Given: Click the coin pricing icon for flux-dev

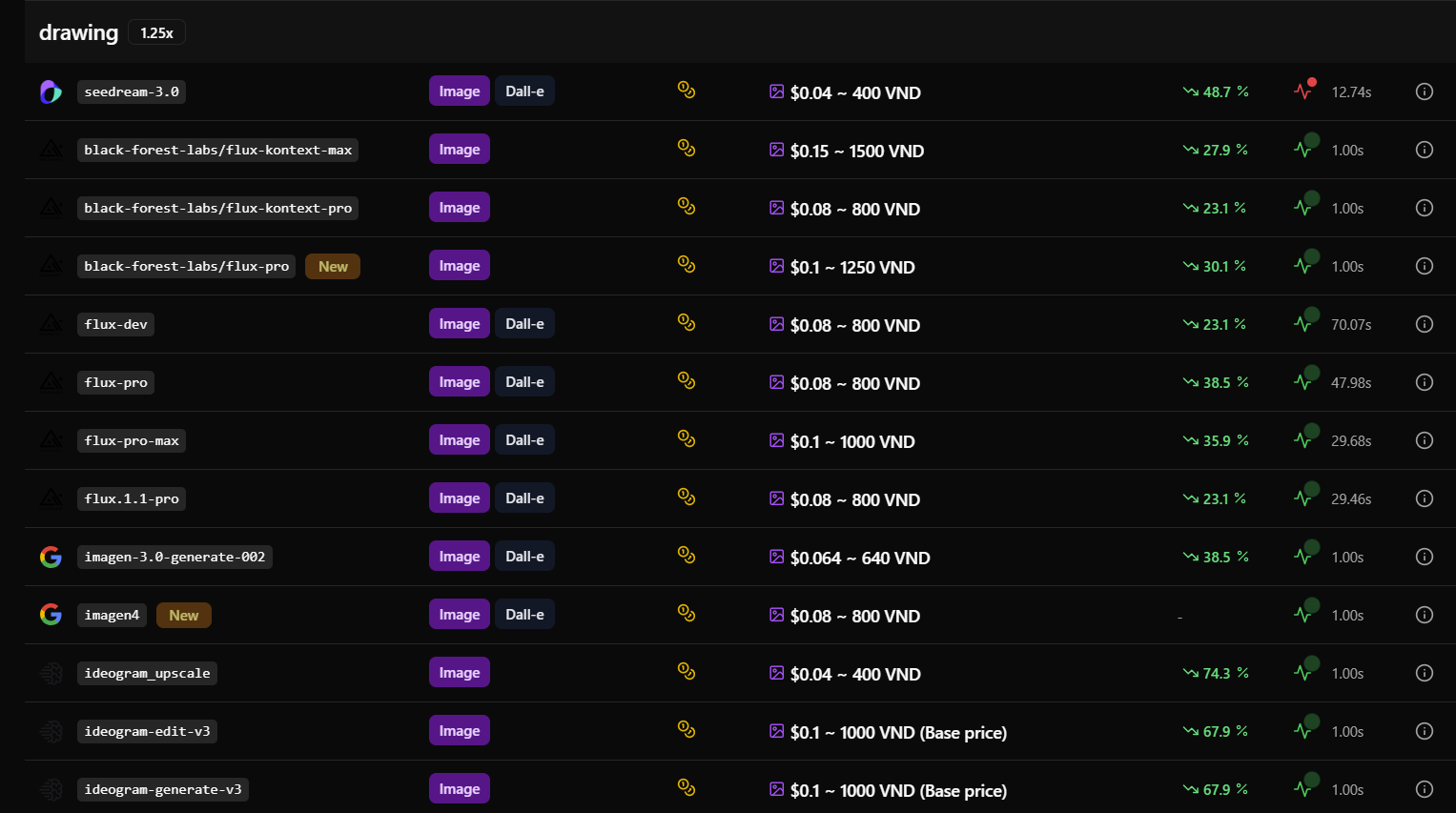Looking at the screenshot, I should coord(686,322).
